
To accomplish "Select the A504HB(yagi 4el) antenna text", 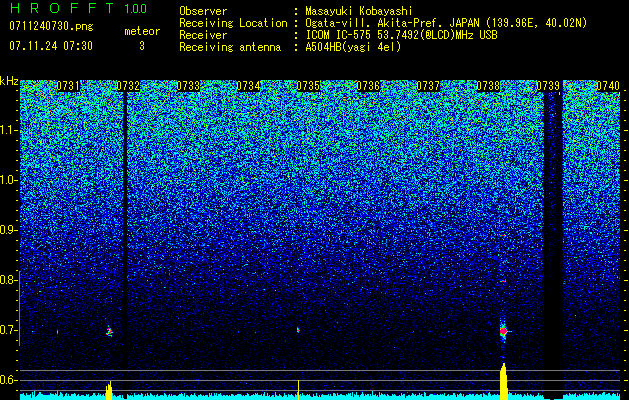I will (353, 47).
